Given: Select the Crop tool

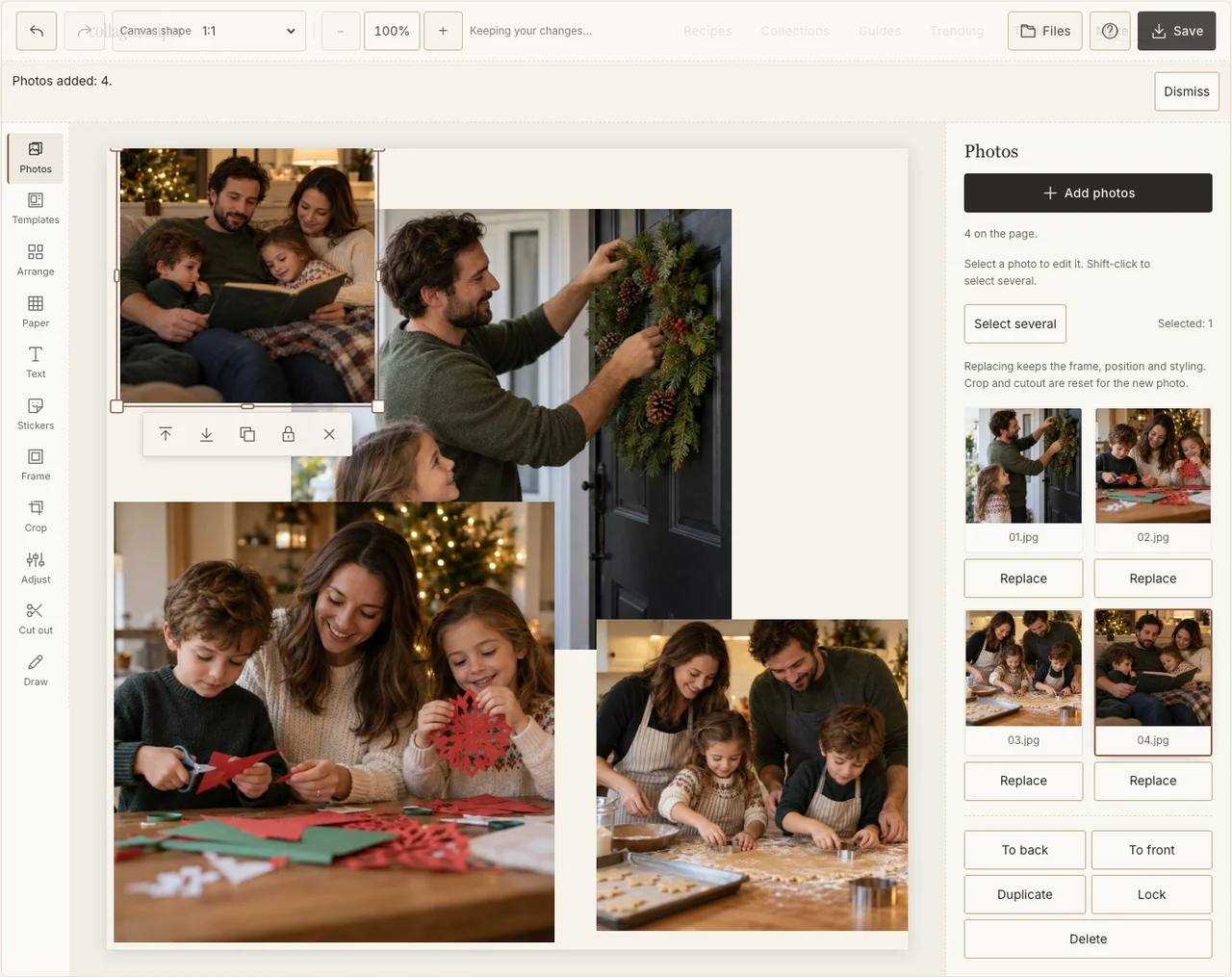Looking at the screenshot, I should (36, 517).
